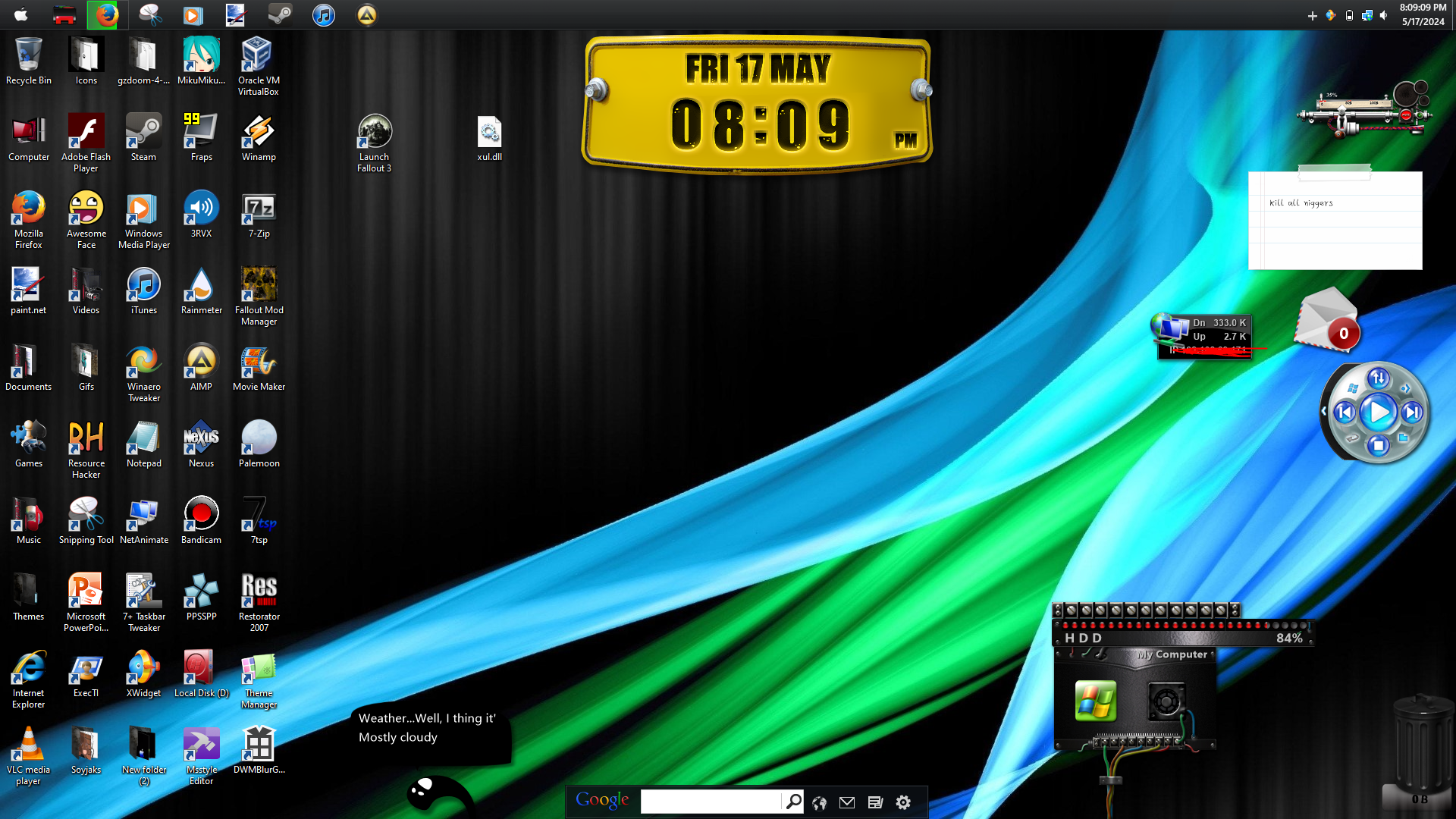Open volume control from the system tray
The width and height of the screenshot is (1456, 819).
click(x=1384, y=15)
